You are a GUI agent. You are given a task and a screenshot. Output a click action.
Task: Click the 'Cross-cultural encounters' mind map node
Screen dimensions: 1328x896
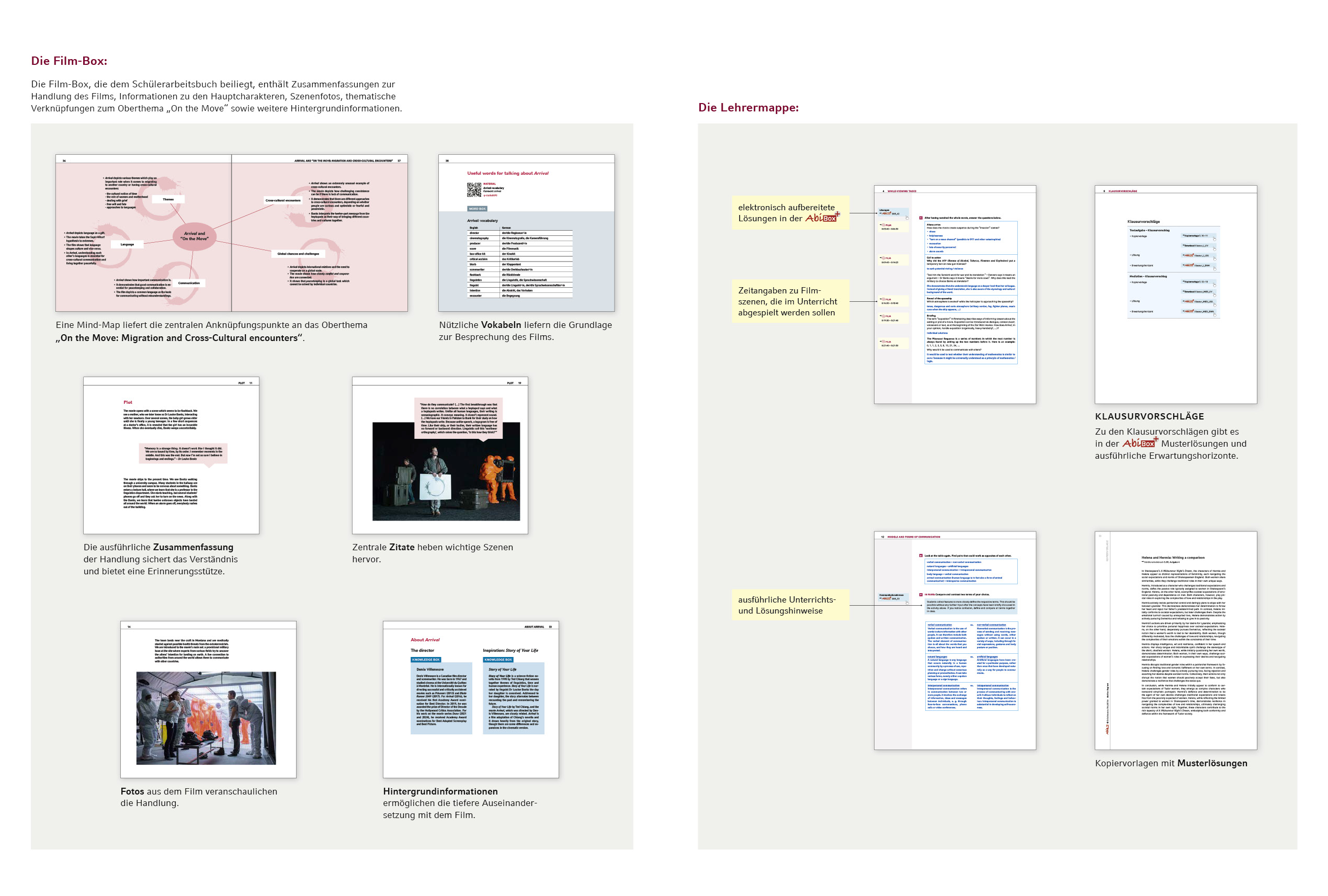tap(283, 200)
